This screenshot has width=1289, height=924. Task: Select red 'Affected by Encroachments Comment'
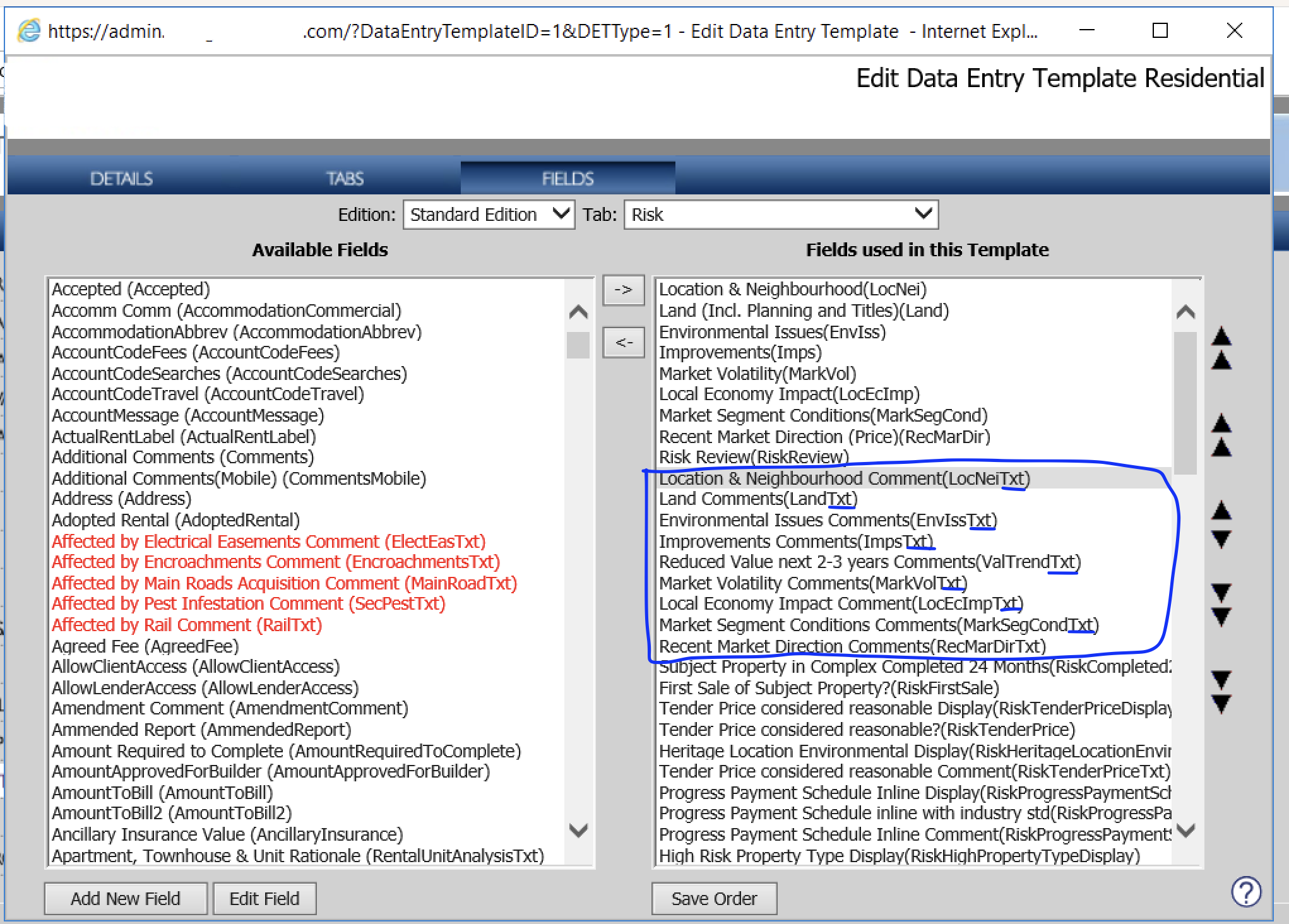tap(276, 562)
